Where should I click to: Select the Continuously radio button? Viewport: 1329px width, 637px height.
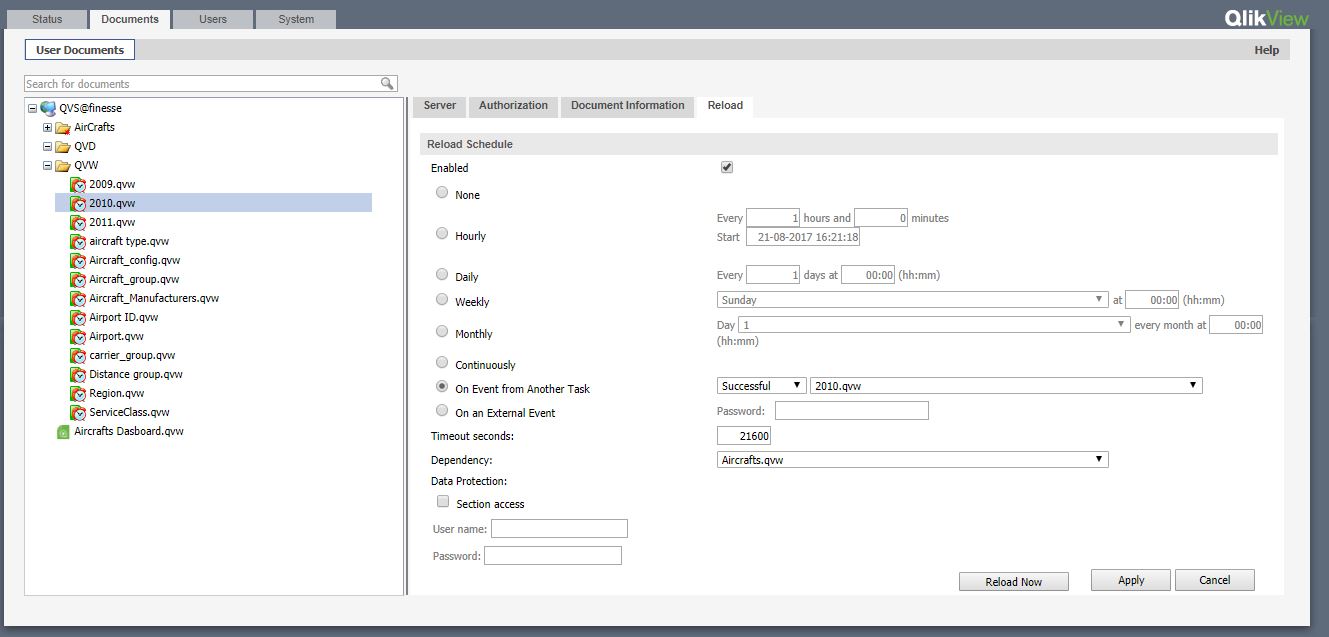point(442,362)
